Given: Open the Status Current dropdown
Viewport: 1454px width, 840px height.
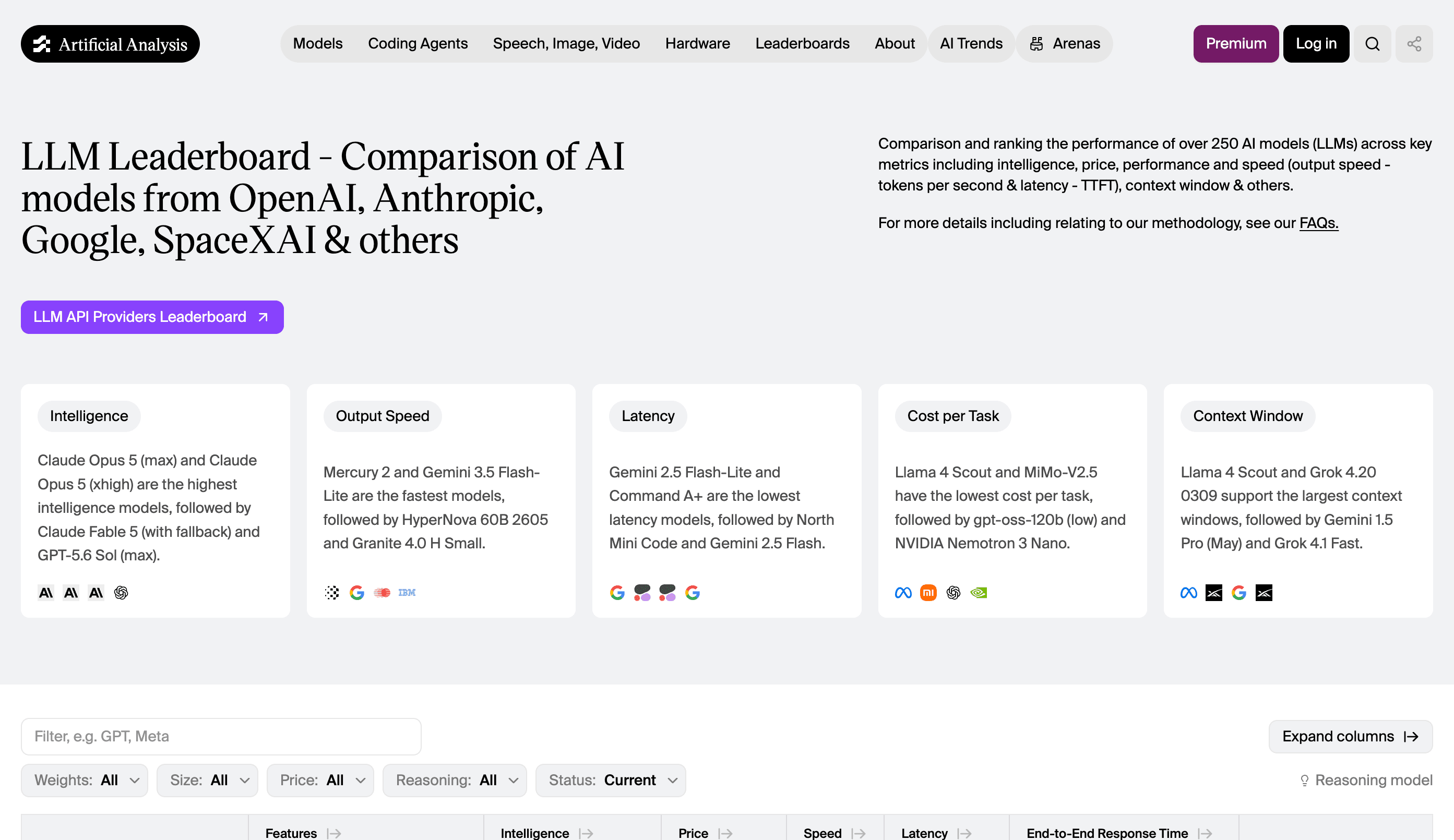Looking at the screenshot, I should click(x=611, y=780).
